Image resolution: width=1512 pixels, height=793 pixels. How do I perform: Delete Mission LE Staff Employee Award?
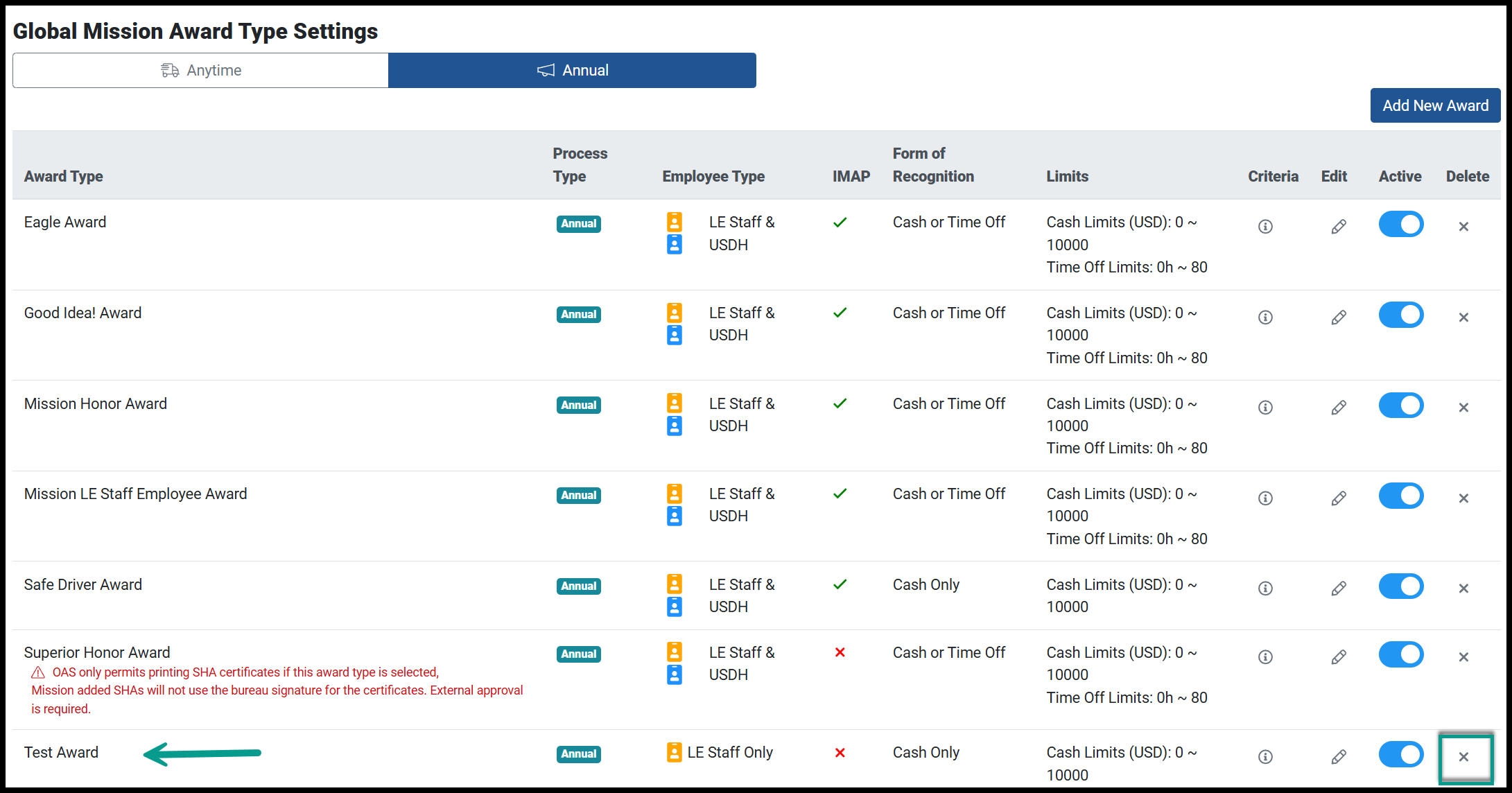(x=1463, y=498)
